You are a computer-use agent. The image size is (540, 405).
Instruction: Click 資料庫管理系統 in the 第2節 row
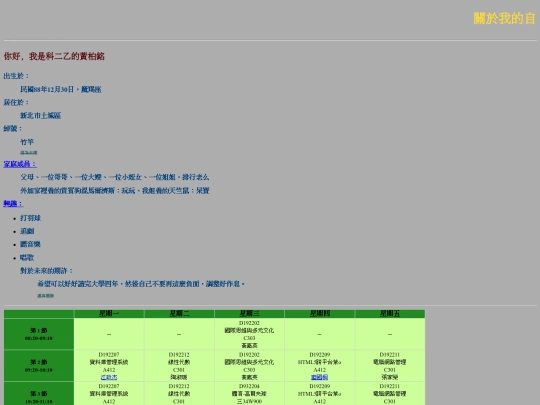pos(109,362)
